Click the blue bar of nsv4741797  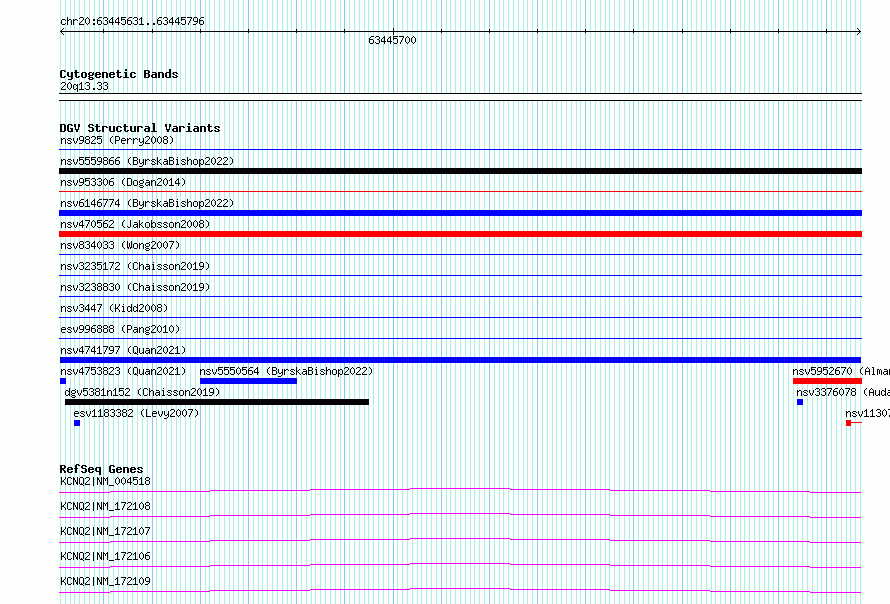(460, 360)
